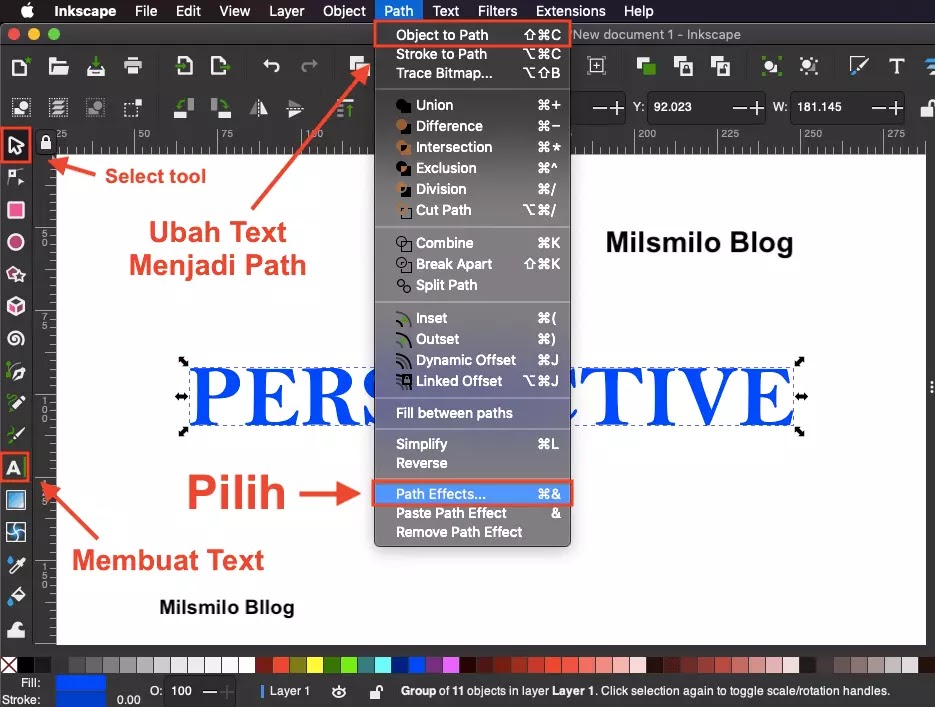The image size is (935, 707).
Task: Click the no-color X swatch
Action: [9, 665]
